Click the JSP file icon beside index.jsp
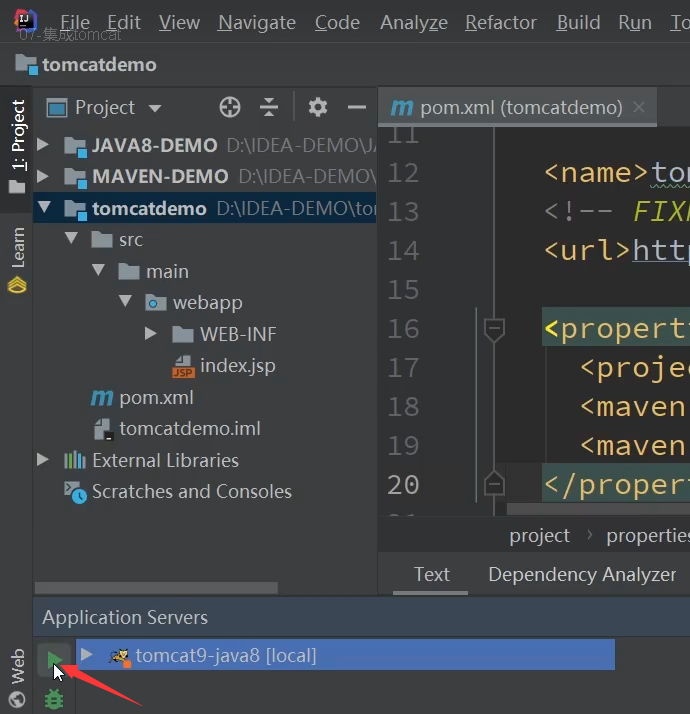This screenshot has width=690, height=714. click(184, 367)
